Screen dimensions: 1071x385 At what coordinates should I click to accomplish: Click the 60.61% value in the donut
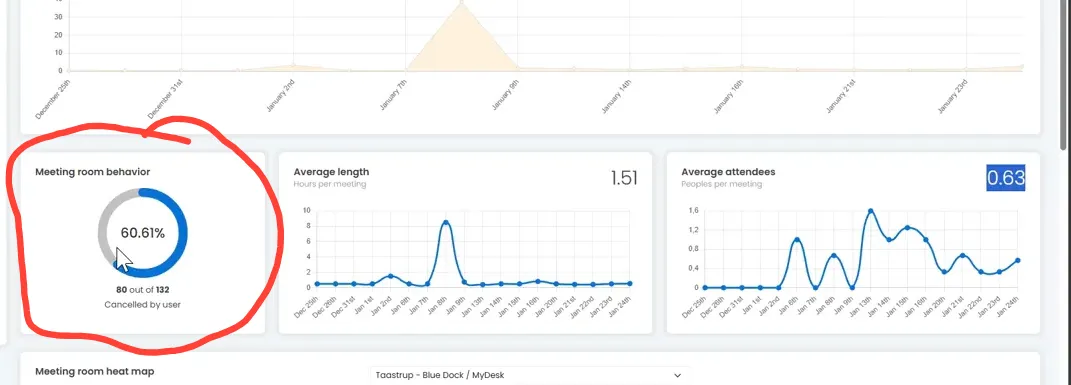(143, 233)
